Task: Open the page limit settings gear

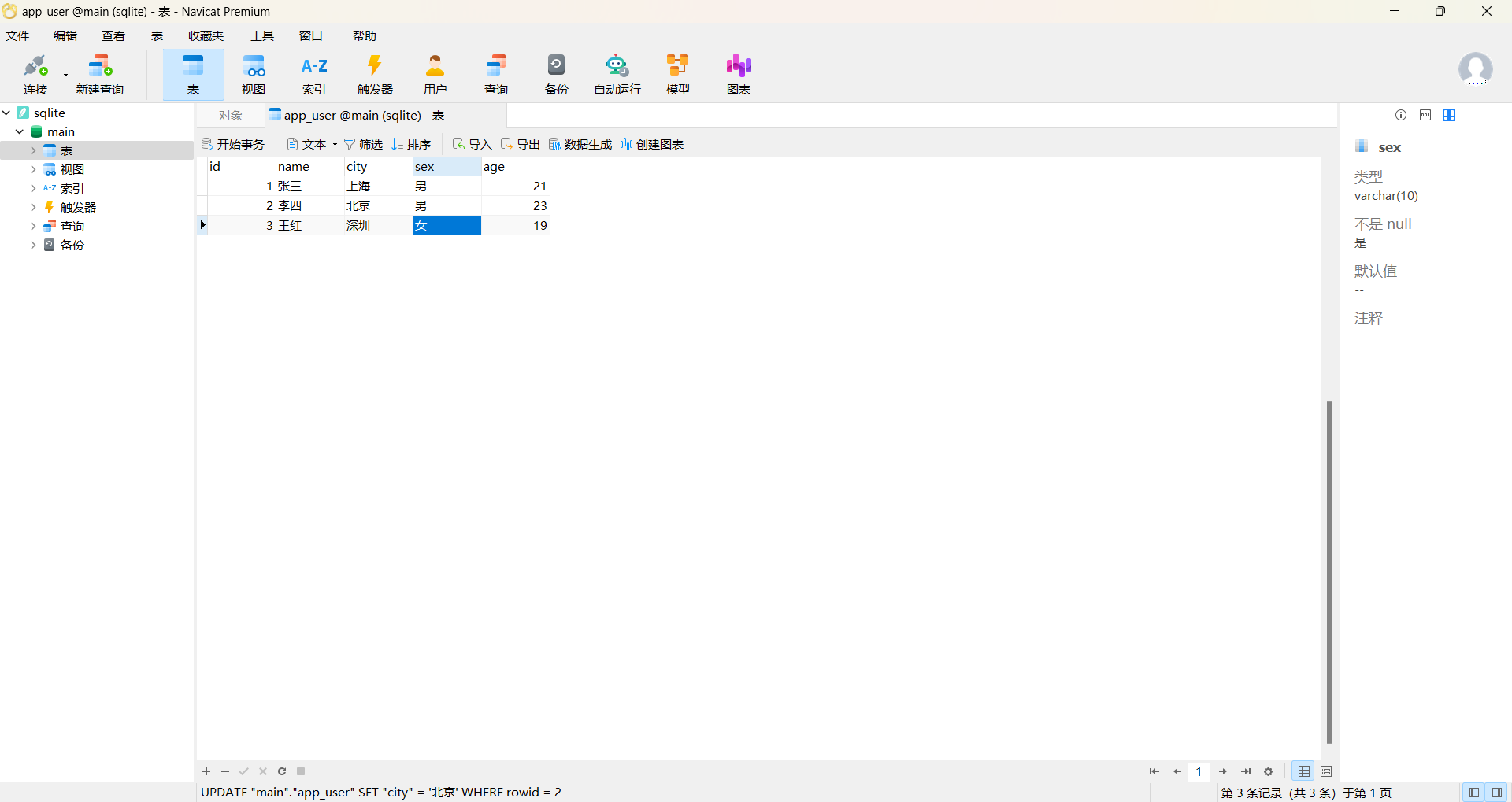Action: point(1269,771)
